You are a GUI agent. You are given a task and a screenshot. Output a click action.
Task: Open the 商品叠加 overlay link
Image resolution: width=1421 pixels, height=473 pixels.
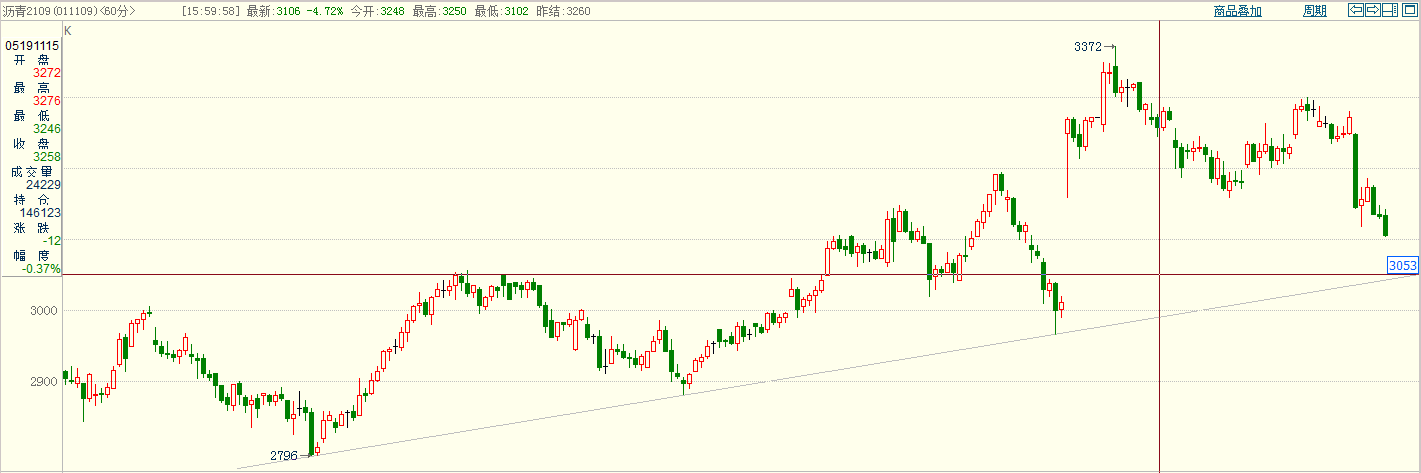coord(1237,11)
